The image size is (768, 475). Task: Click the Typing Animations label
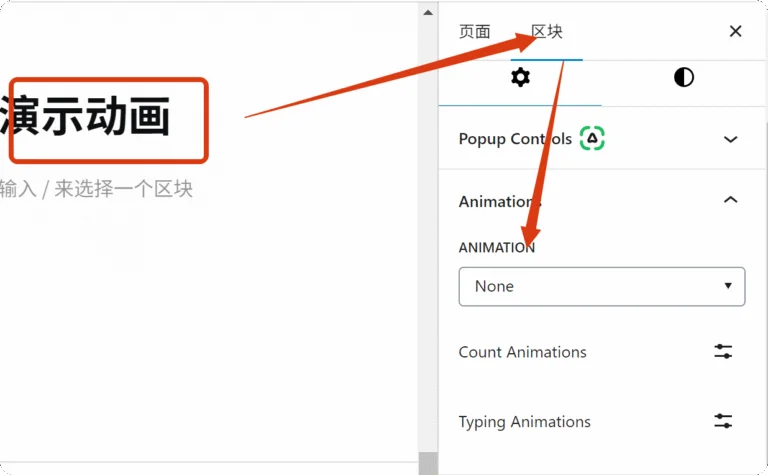[x=524, y=422]
